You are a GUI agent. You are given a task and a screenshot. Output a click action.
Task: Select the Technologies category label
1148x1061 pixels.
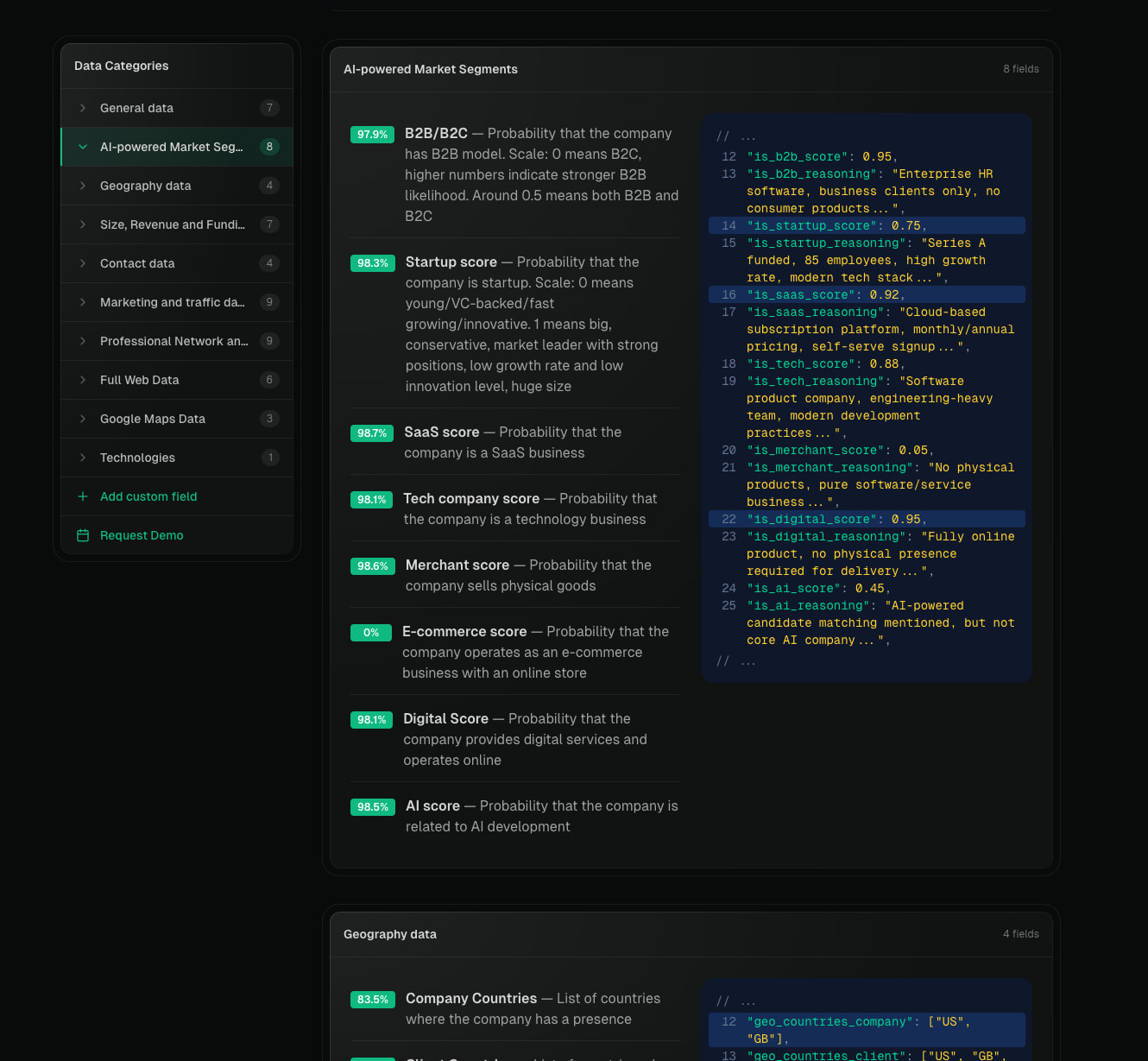coord(137,458)
